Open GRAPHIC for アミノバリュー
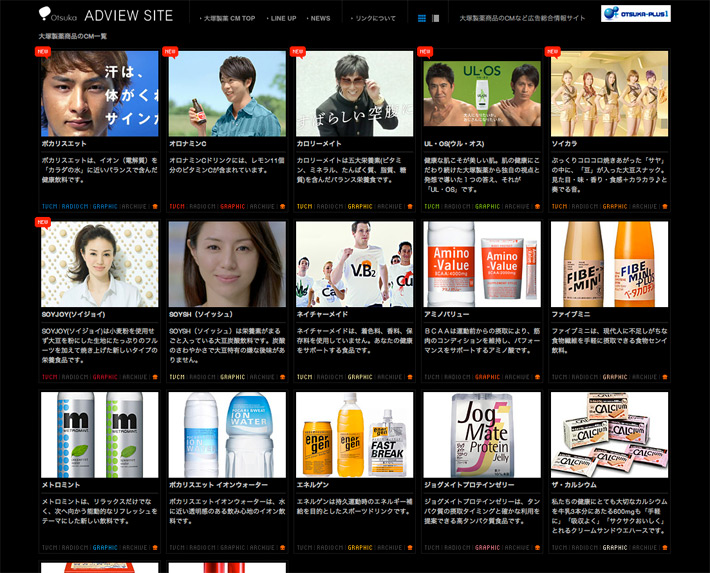The width and height of the screenshot is (710, 573). (x=488, y=377)
